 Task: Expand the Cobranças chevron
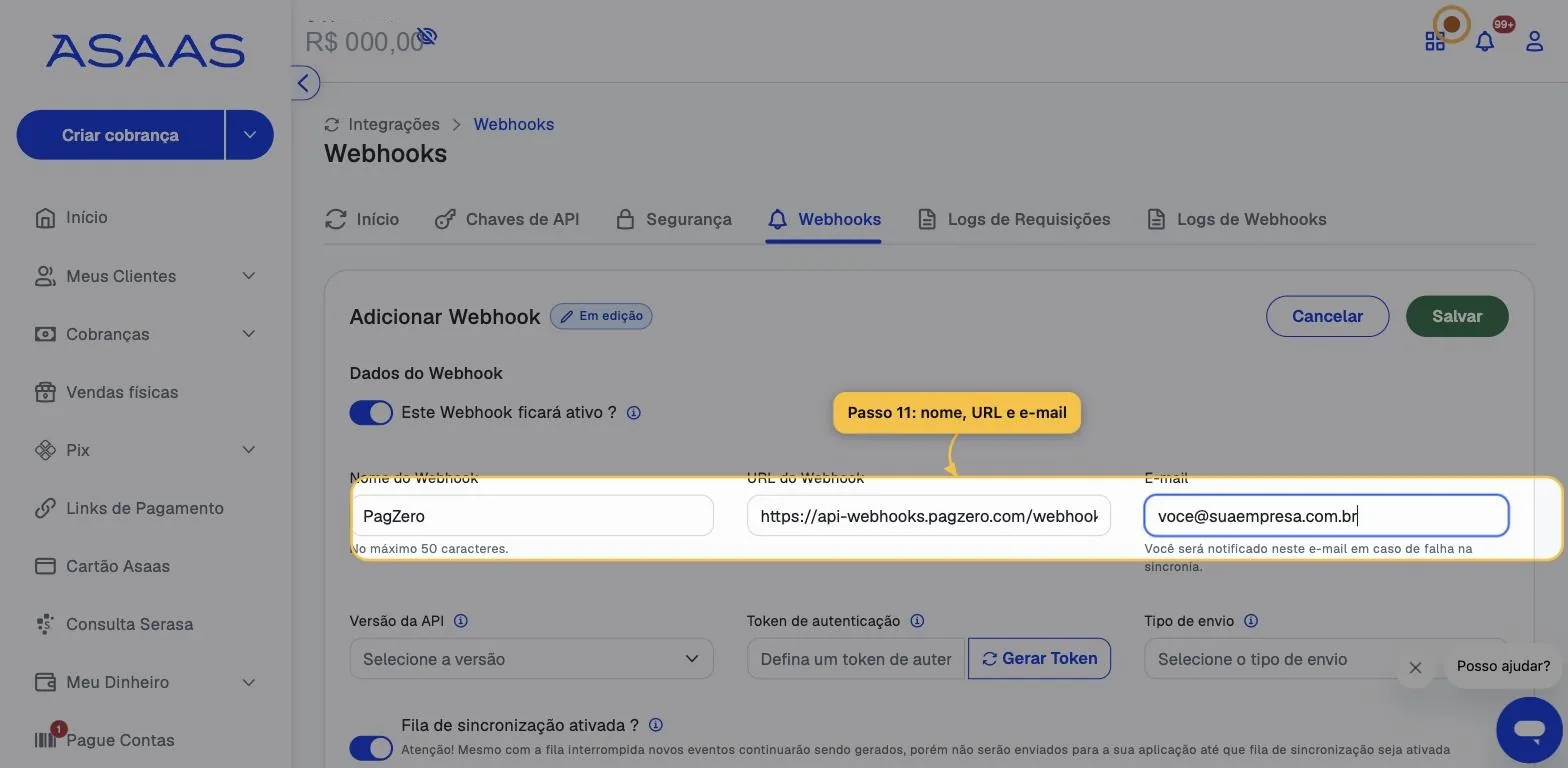pos(249,334)
